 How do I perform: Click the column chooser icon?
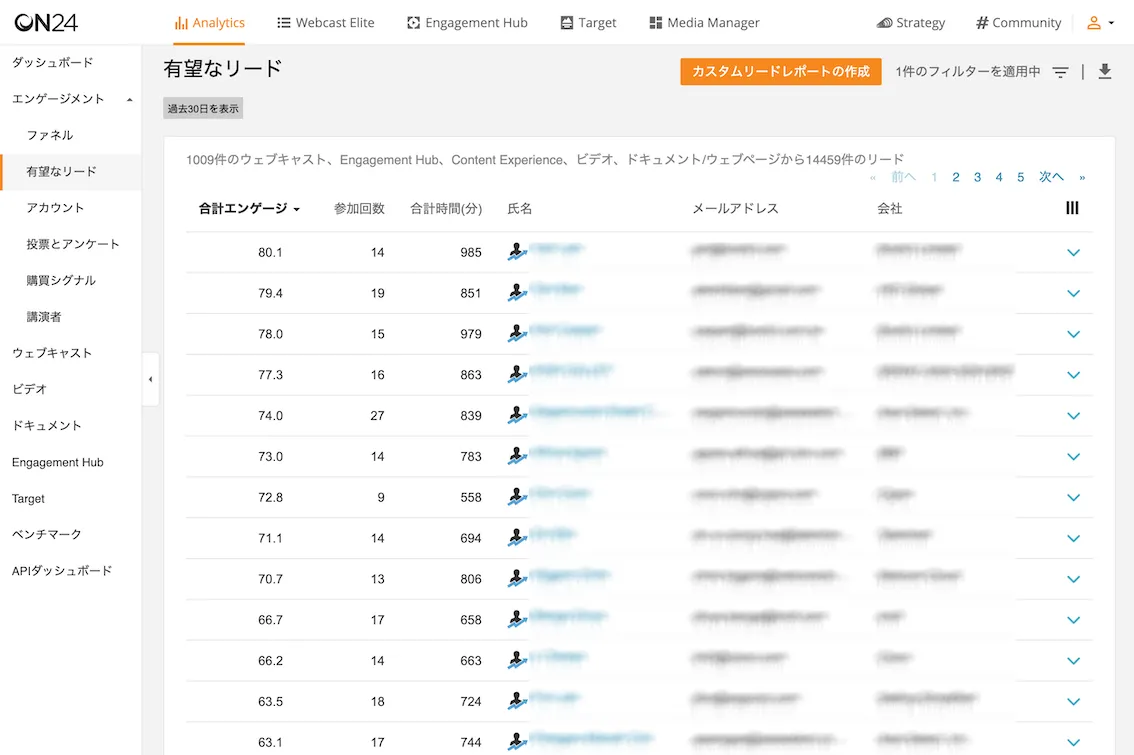point(1072,208)
